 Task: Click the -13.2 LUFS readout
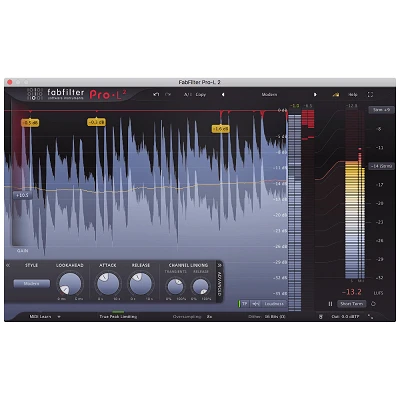pos(352,292)
